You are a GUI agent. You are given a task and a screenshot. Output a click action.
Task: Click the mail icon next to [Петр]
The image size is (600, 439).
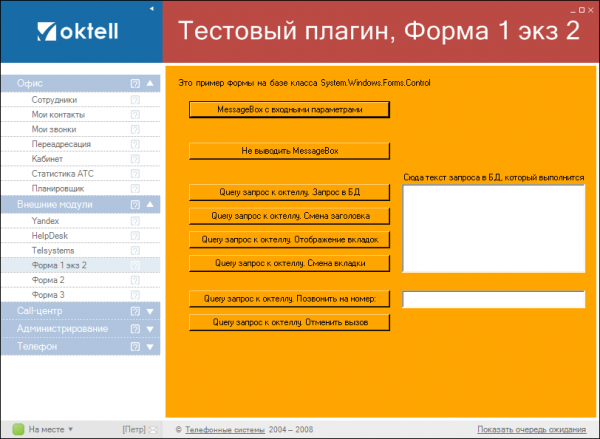click(152, 429)
